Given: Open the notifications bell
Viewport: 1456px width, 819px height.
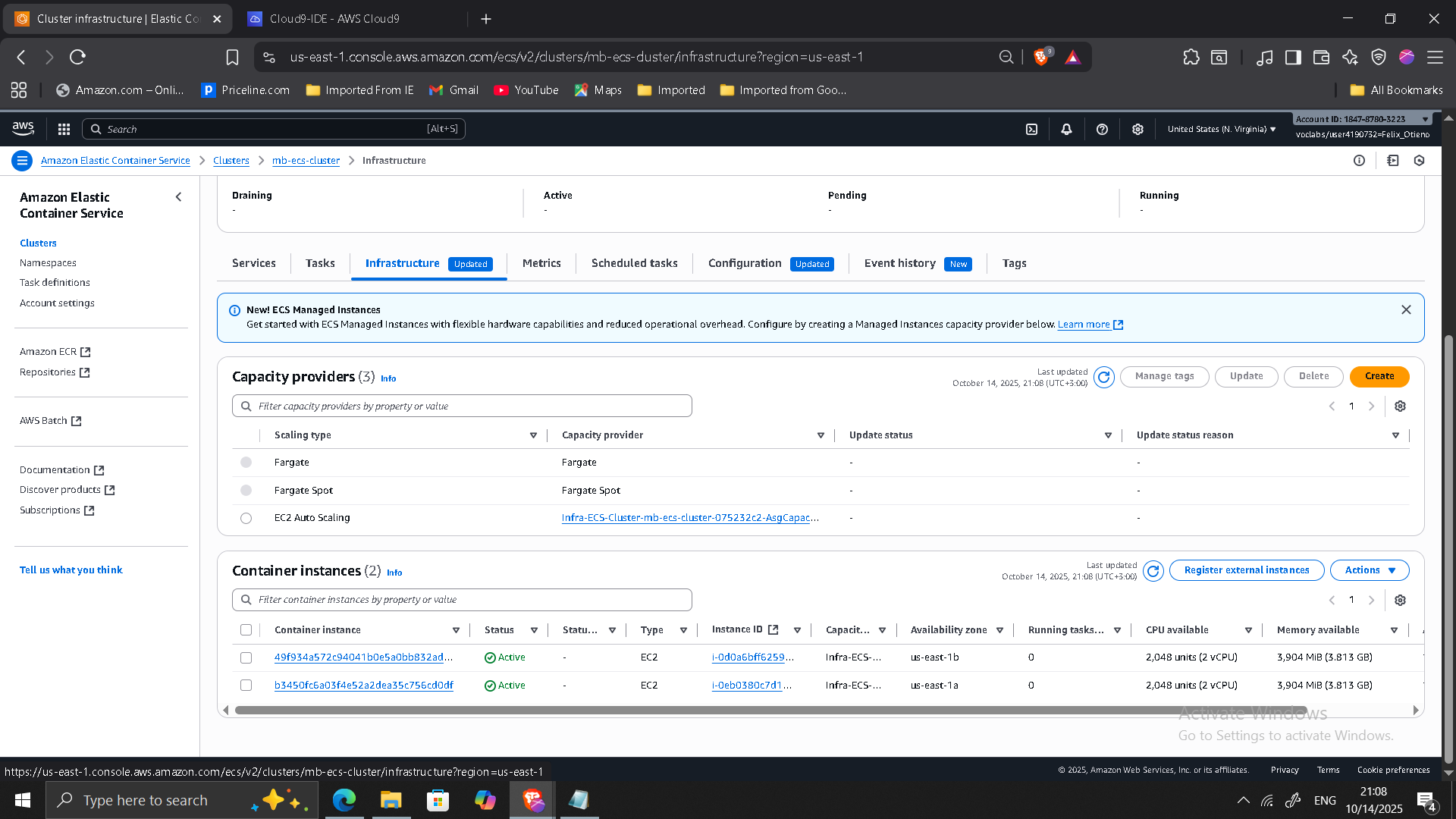Looking at the screenshot, I should (x=1066, y=129).
